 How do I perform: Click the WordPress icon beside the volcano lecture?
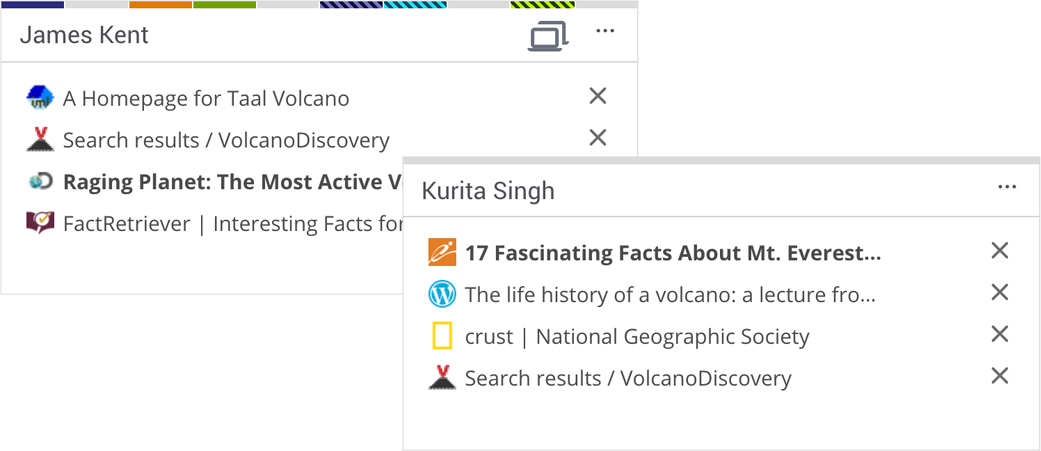tap(442, 295)
